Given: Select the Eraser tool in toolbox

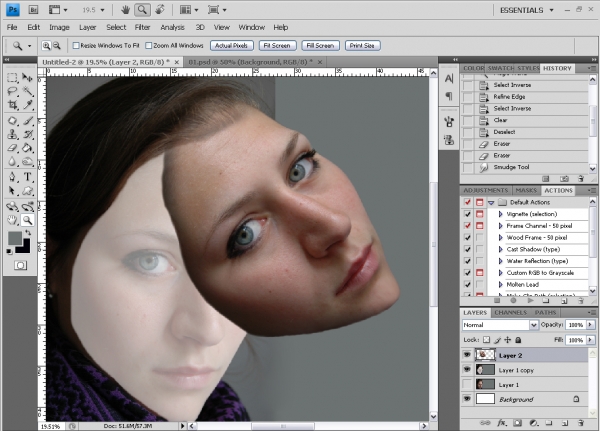Looking at the screenshot, I should [x=12, y=148].
